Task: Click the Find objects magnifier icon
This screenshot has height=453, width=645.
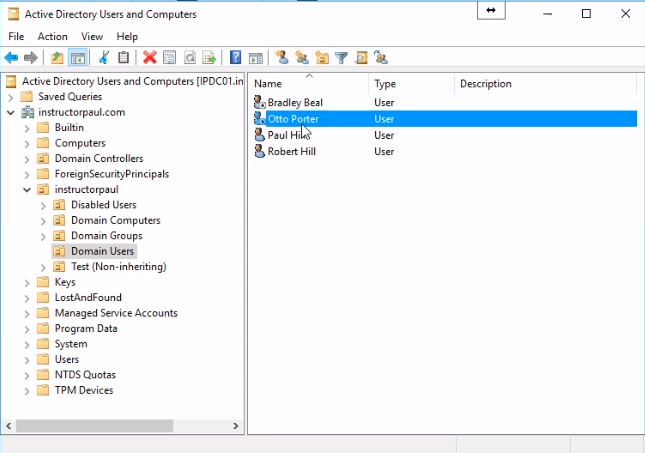Action: pos(361,58)
